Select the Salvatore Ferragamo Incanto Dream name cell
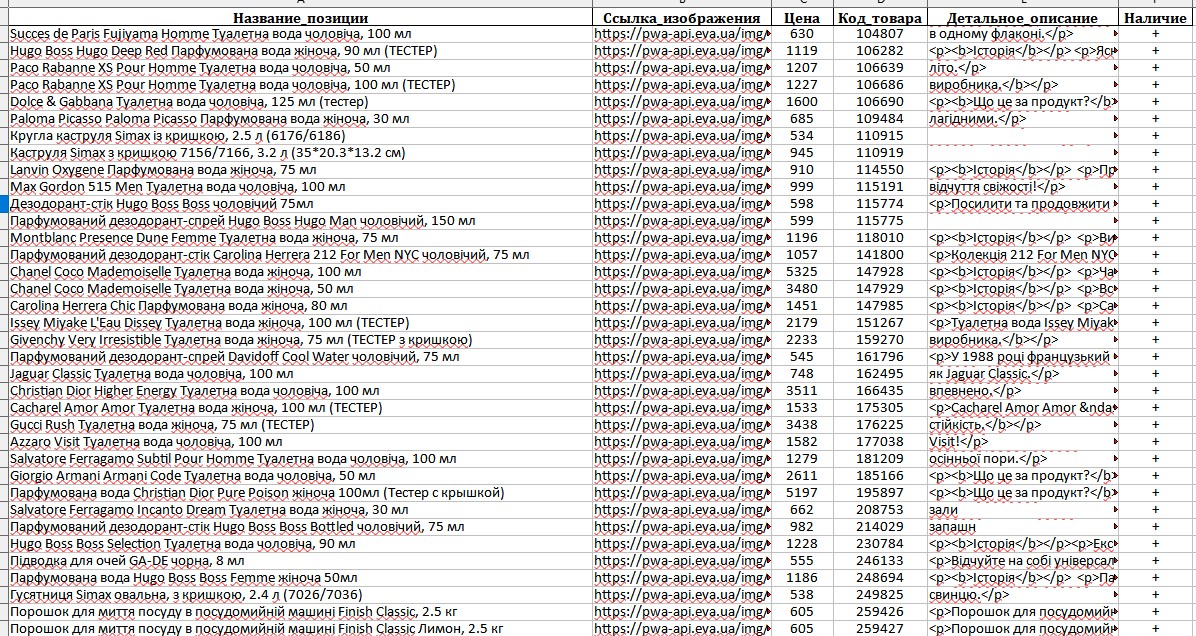This screenshot has height=636, width=1196. [x=301, y=509]
